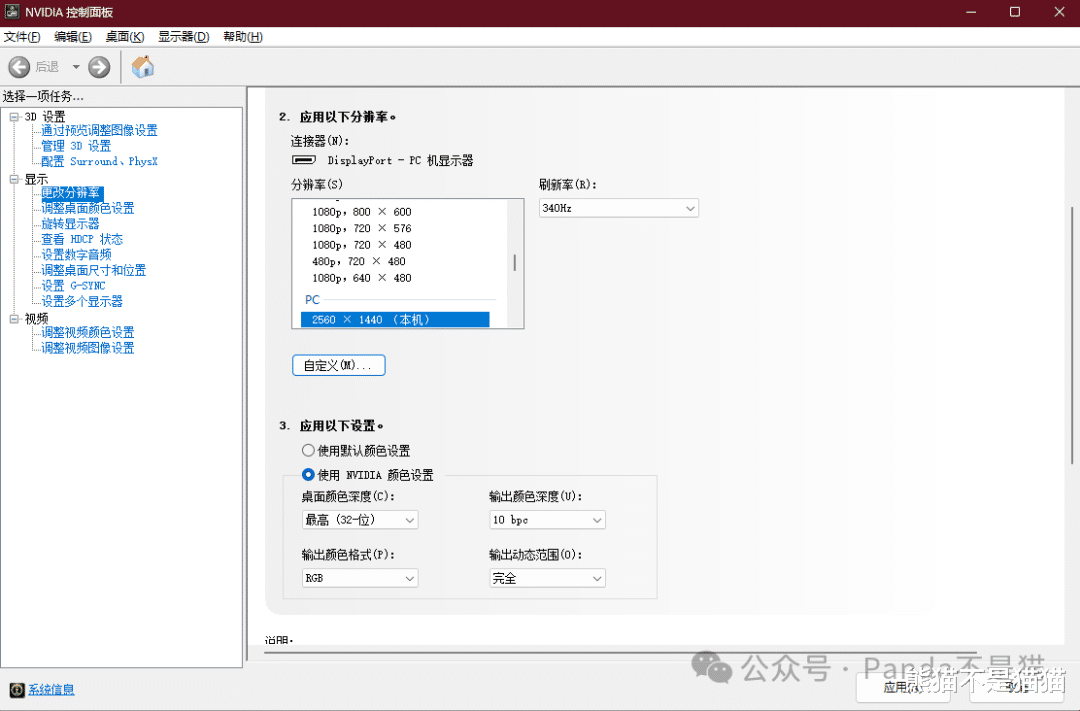Open 输出颜色深度 10 bpc dropdown

(x=547, y=520)
